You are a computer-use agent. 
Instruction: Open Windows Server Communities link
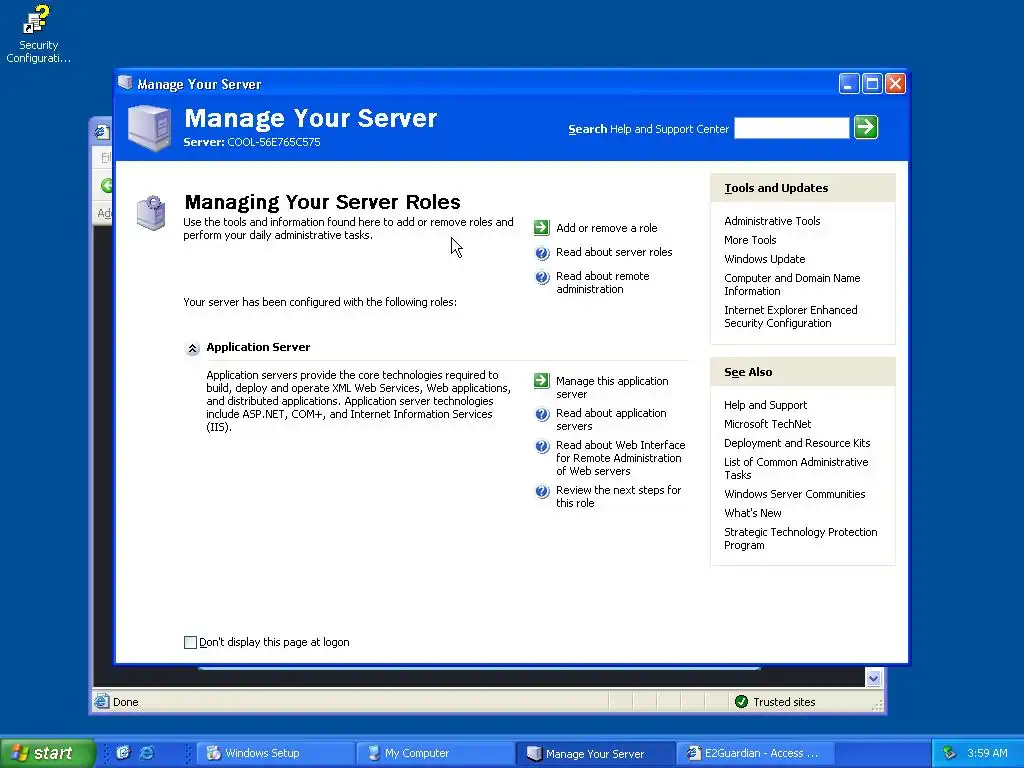click(x=794, y=494)
